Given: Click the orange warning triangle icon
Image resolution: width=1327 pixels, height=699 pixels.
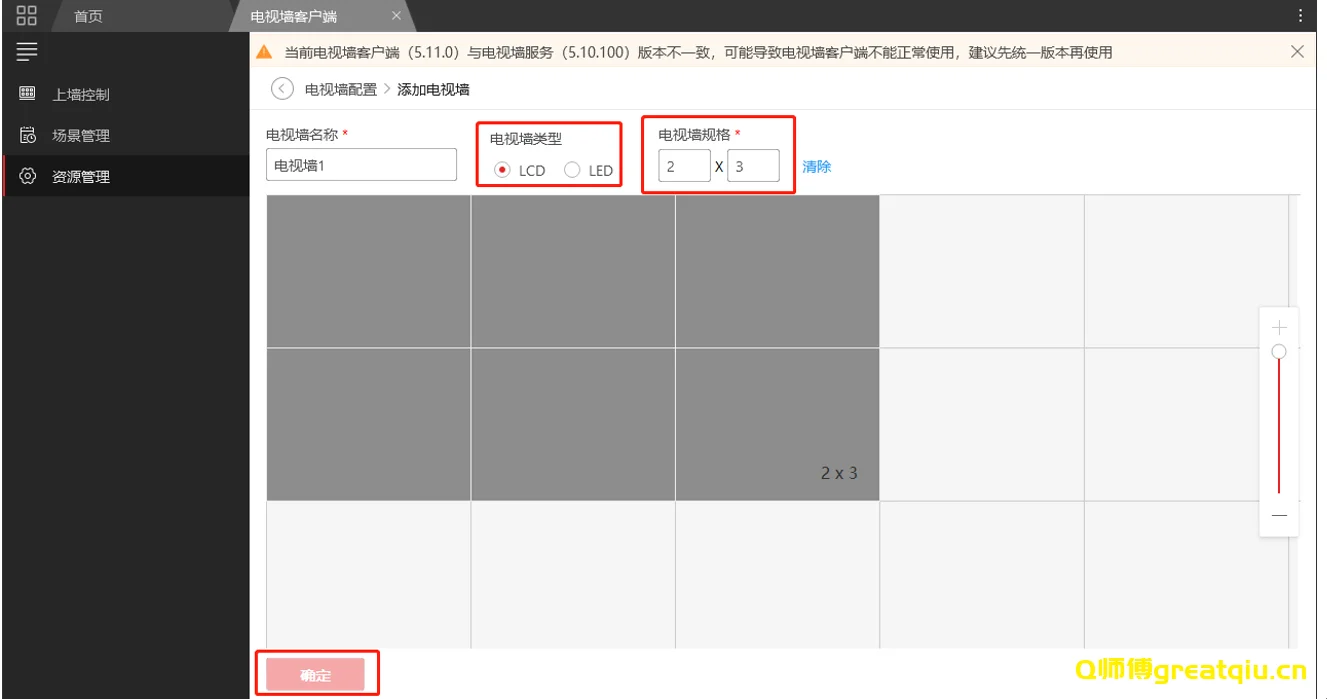Looking at the screenshot, I should click(x=264, y=52).
